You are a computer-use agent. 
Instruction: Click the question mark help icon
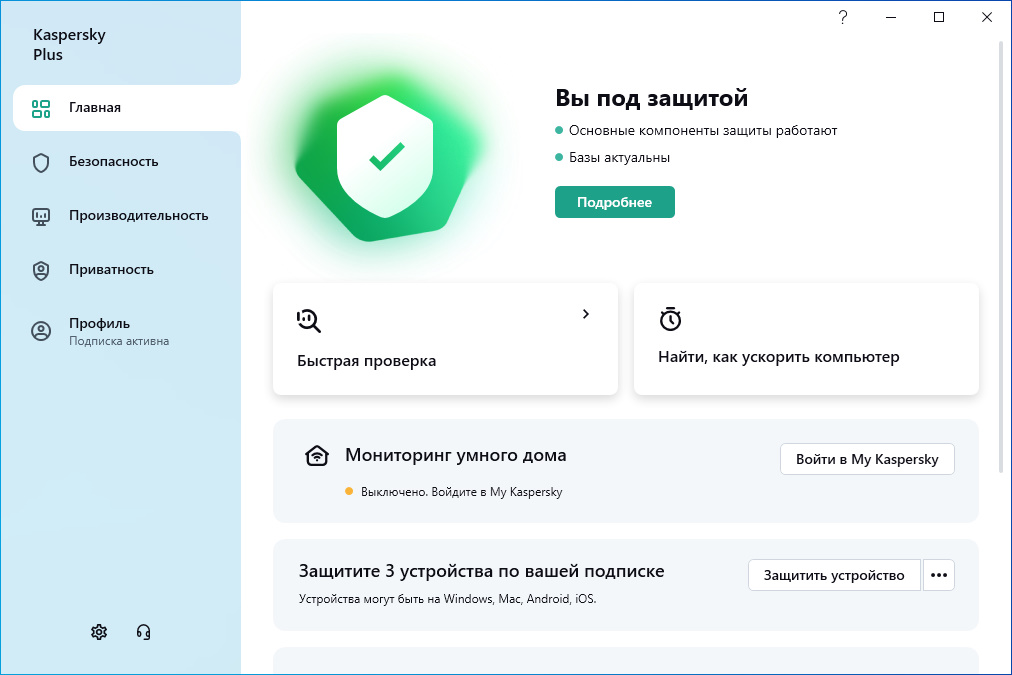click(843, 17)
